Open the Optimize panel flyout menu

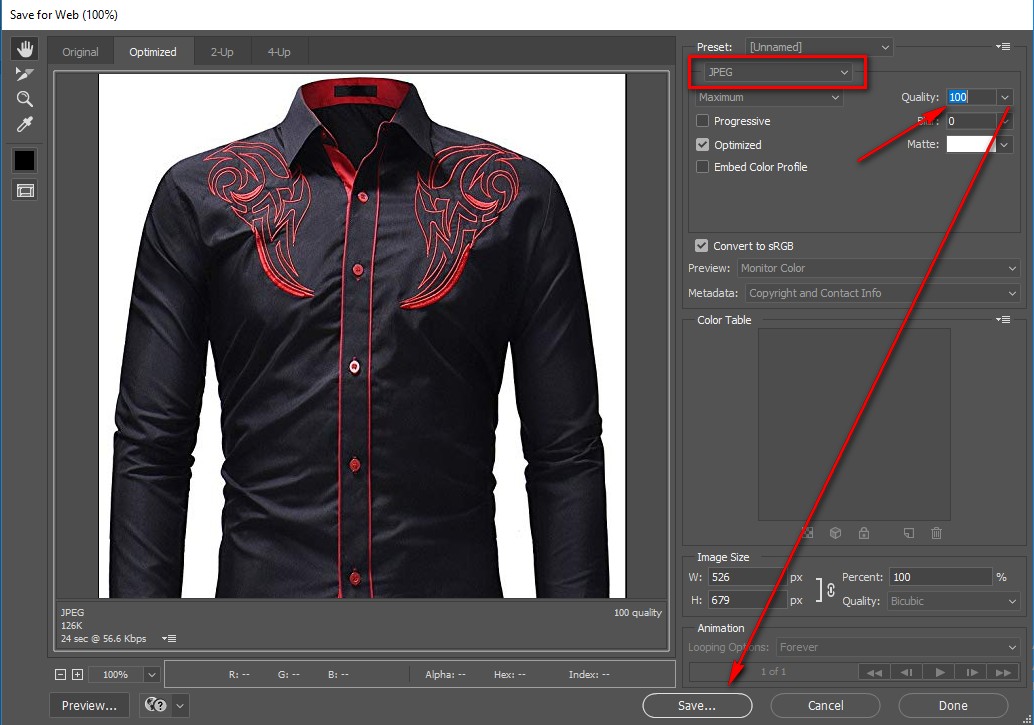point(1003,47)
